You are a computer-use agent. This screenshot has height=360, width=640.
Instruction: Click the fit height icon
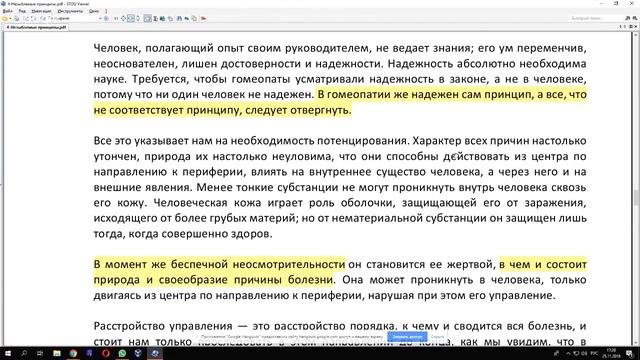[138, 18]
